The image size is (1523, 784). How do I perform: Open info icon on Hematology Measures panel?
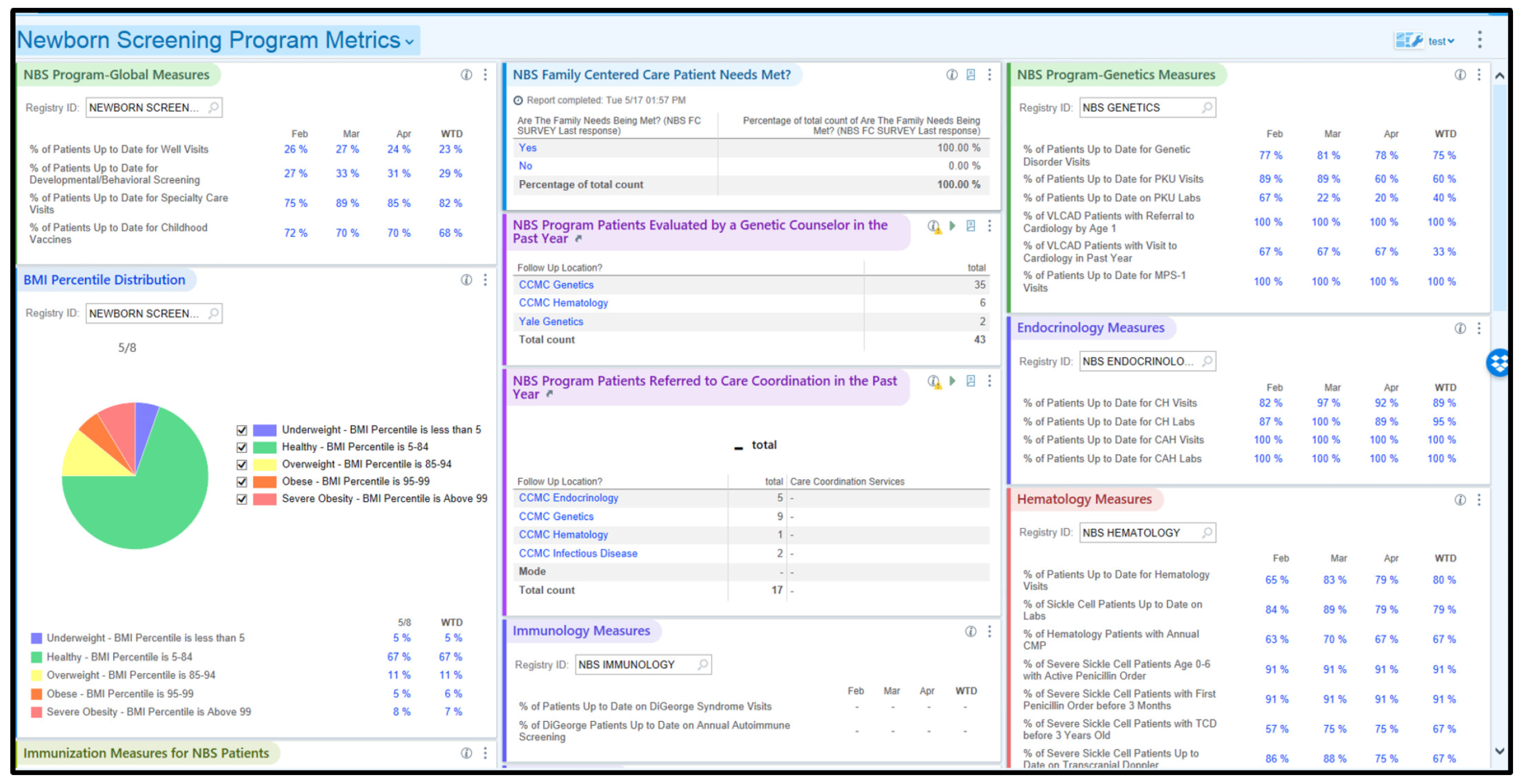(x=1460, y=500)
